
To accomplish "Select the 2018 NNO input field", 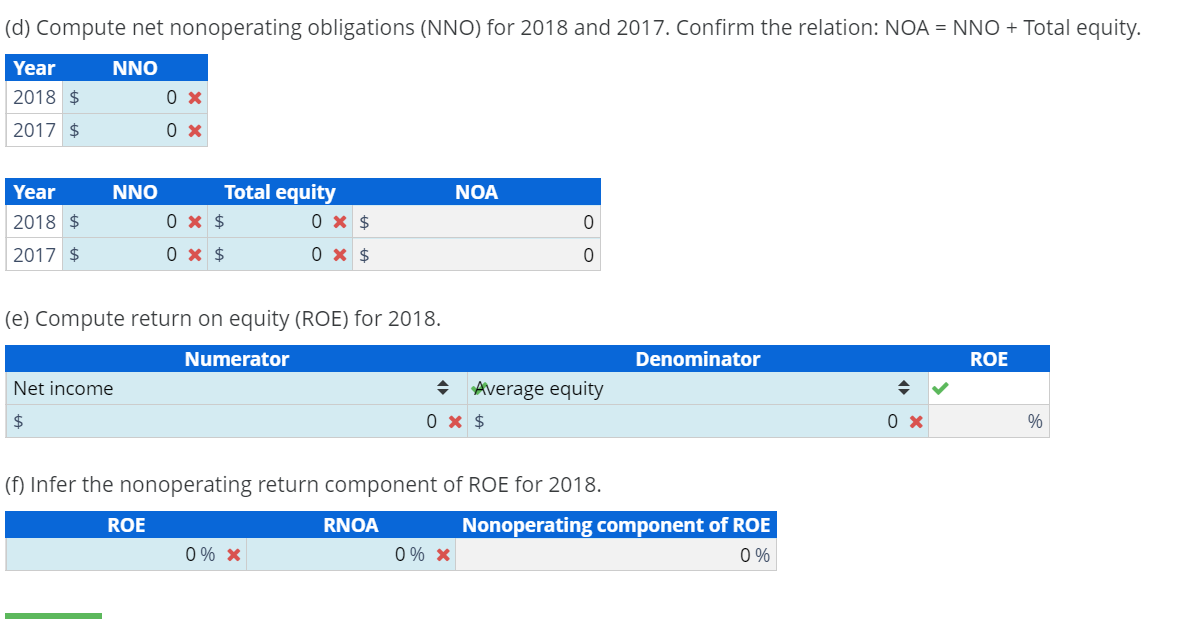I will [x=130, y=97].
